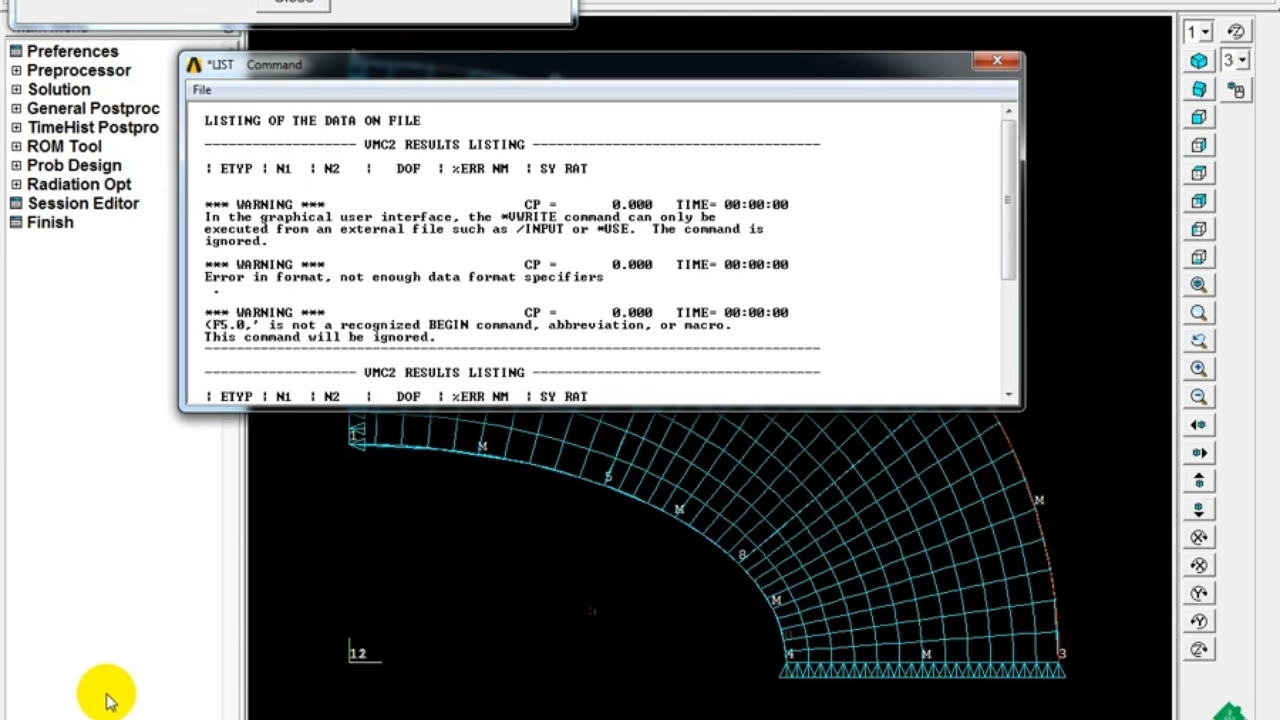
Task: Select the oblique view cube icon
Action: click(1199, 90)
